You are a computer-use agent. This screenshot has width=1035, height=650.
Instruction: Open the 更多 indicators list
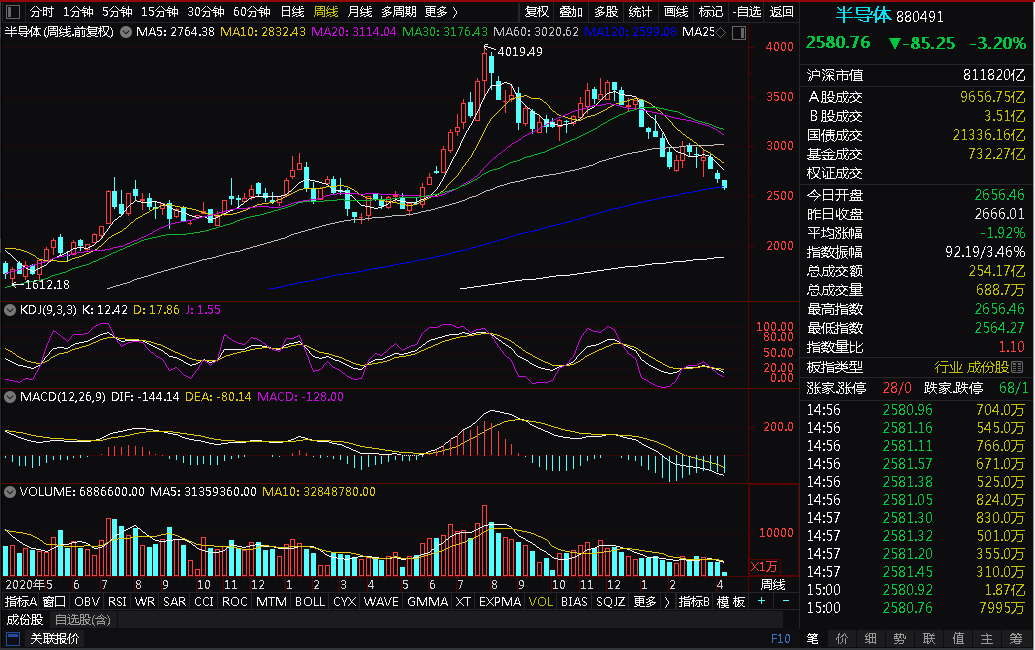point(651,601)
